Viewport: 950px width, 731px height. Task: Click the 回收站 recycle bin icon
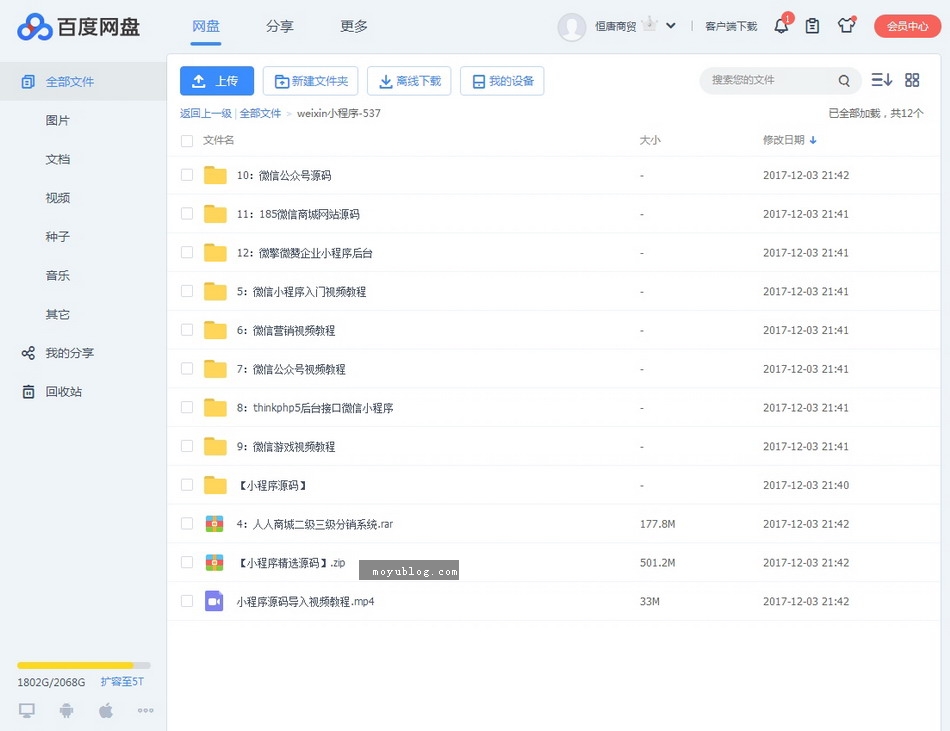click(28, 392)
